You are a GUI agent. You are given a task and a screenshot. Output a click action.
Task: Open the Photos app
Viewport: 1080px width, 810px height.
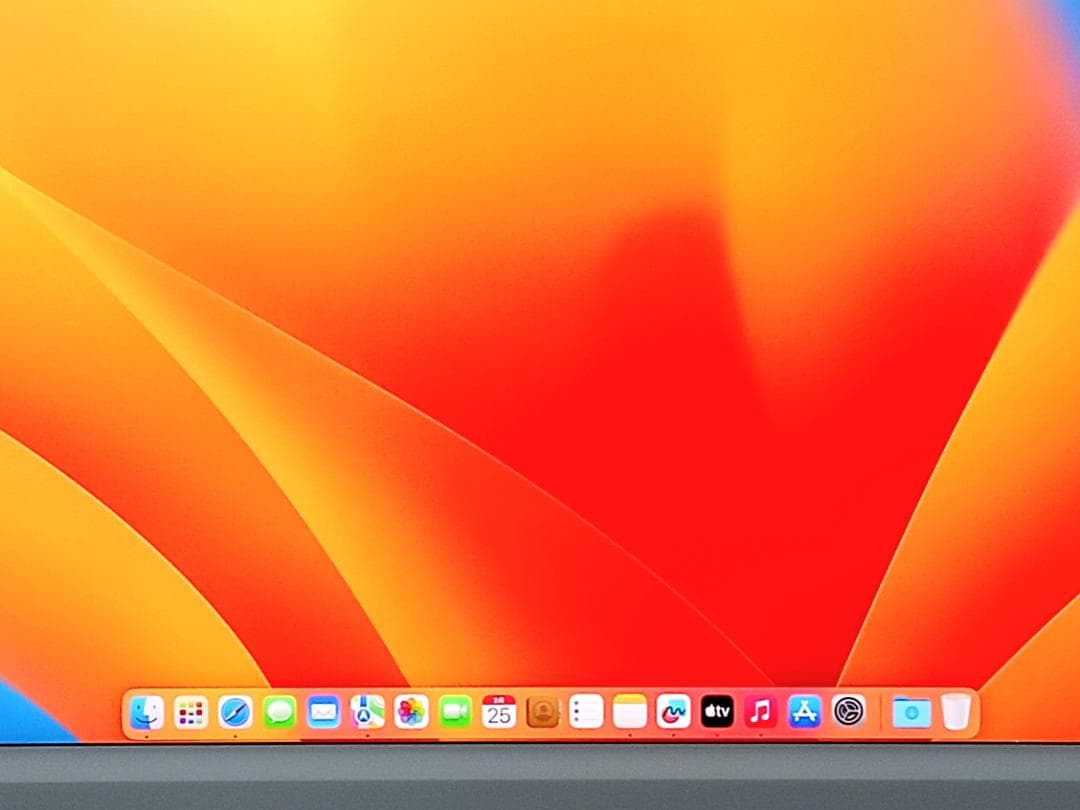(x=409, y=712)
